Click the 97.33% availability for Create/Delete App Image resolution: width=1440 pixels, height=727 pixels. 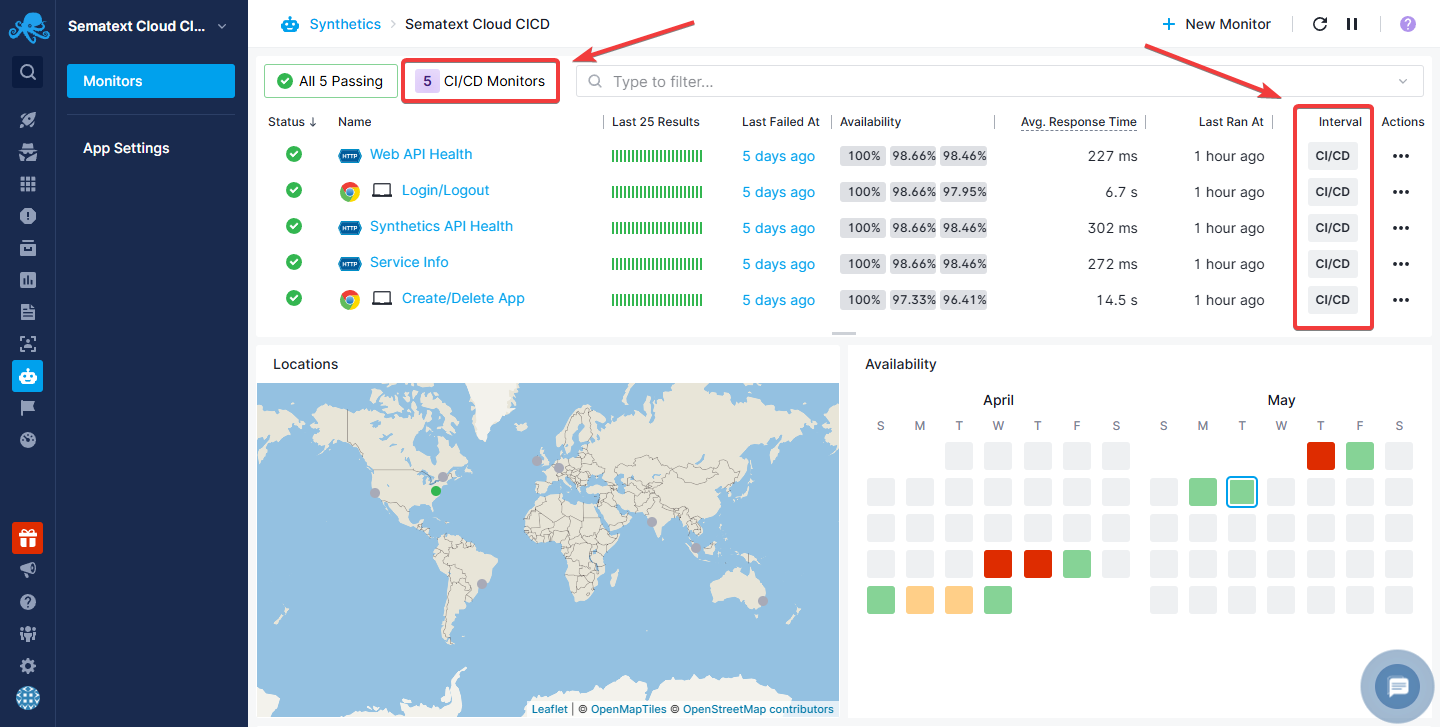coord(913,300)
